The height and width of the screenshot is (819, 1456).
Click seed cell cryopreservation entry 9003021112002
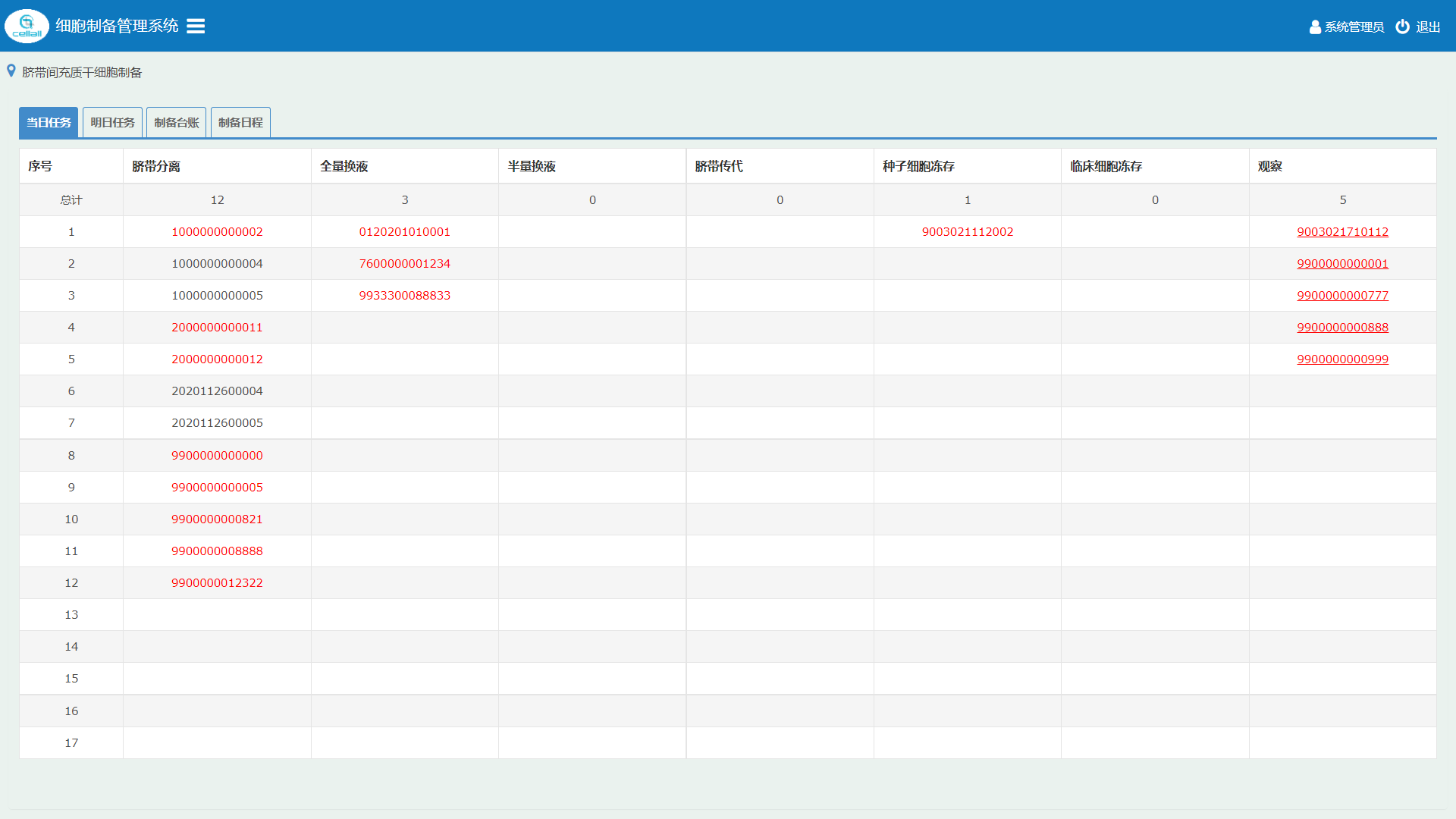click(967, 232)
